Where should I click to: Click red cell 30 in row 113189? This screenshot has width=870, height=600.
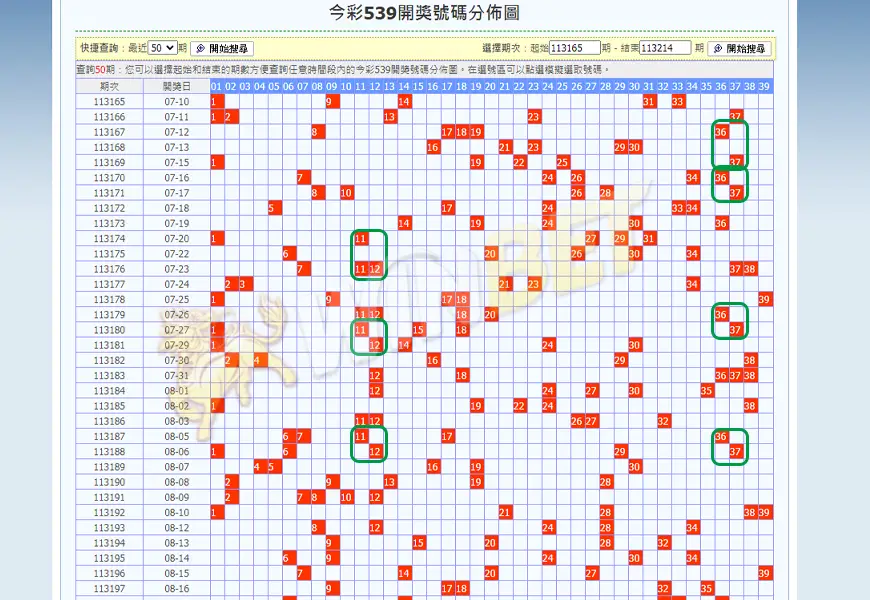tap(635, 467)
